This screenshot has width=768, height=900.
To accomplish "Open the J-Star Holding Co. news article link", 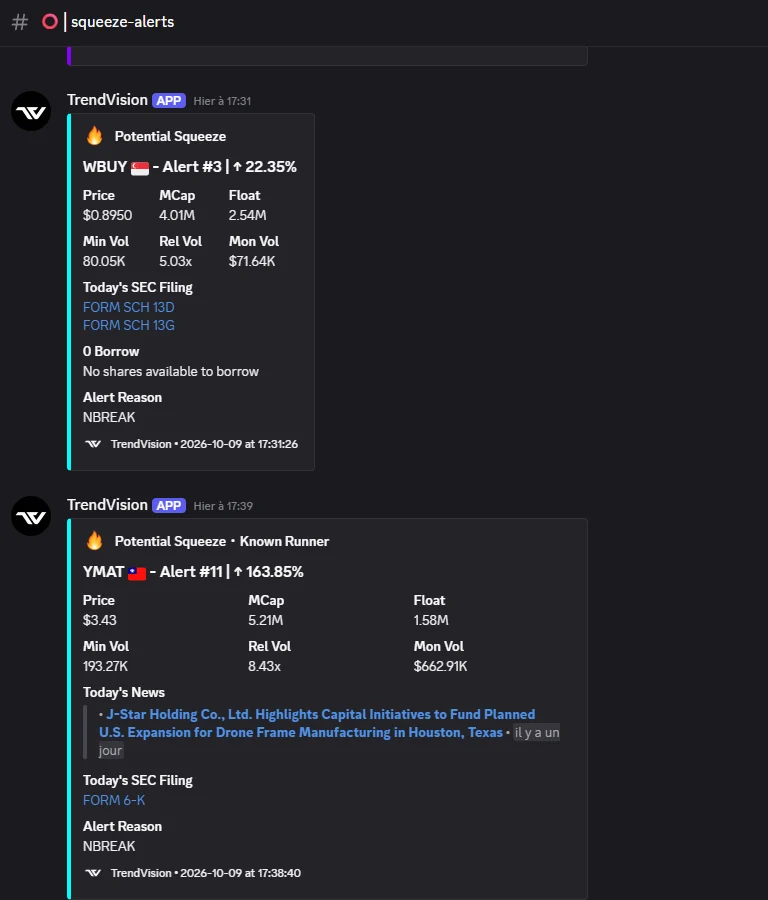I will coord(317,723).
